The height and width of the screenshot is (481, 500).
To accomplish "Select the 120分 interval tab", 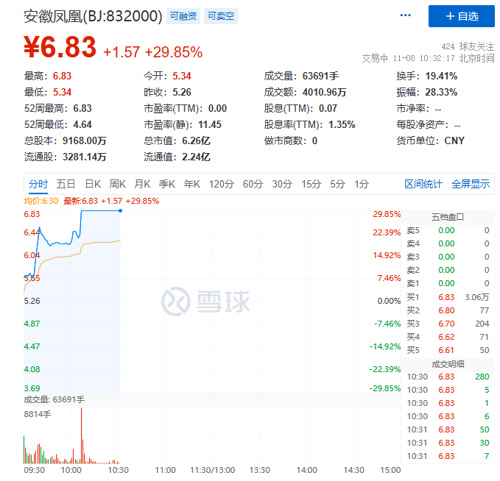I will 221,184.
